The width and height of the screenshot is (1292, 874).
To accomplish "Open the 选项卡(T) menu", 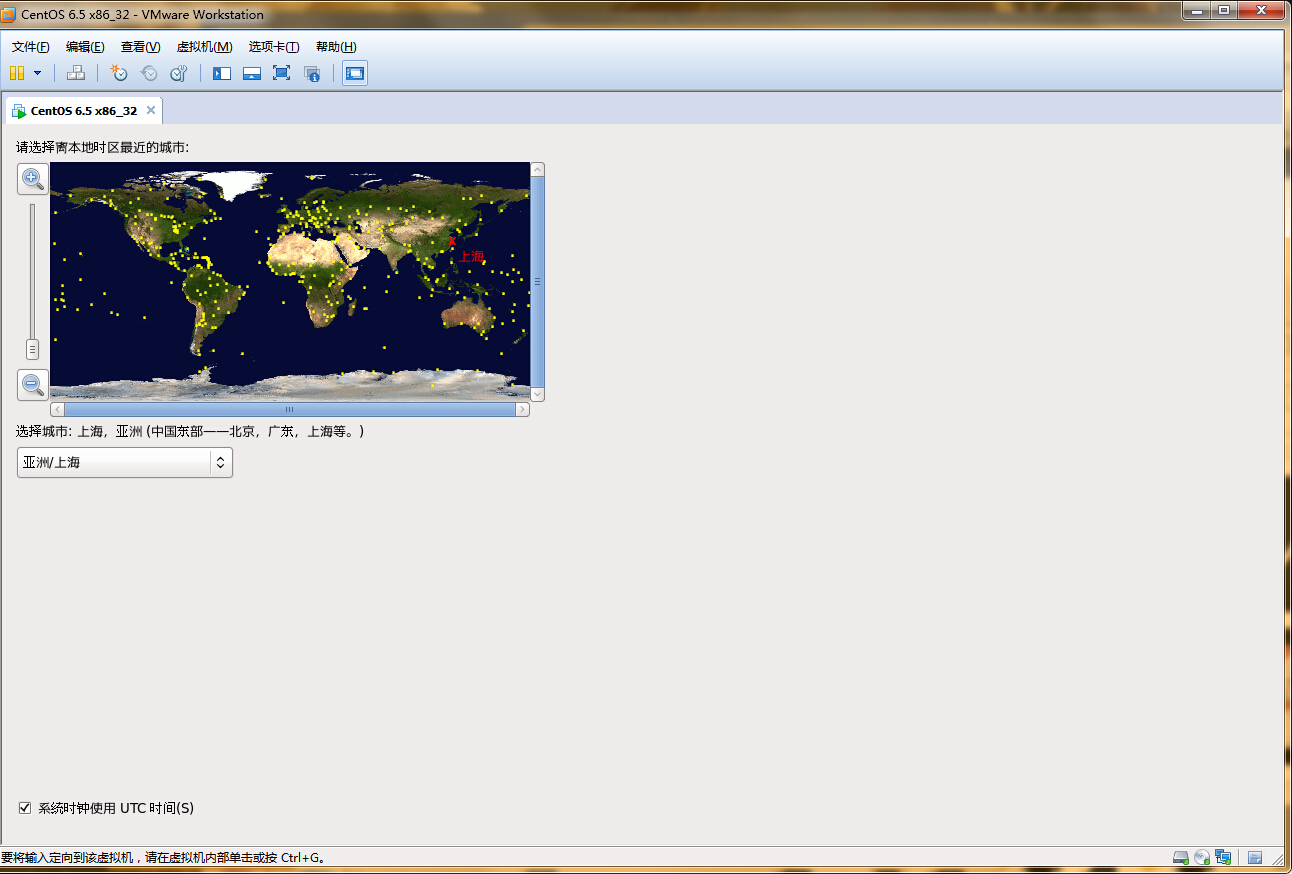I will click(273, 47).
